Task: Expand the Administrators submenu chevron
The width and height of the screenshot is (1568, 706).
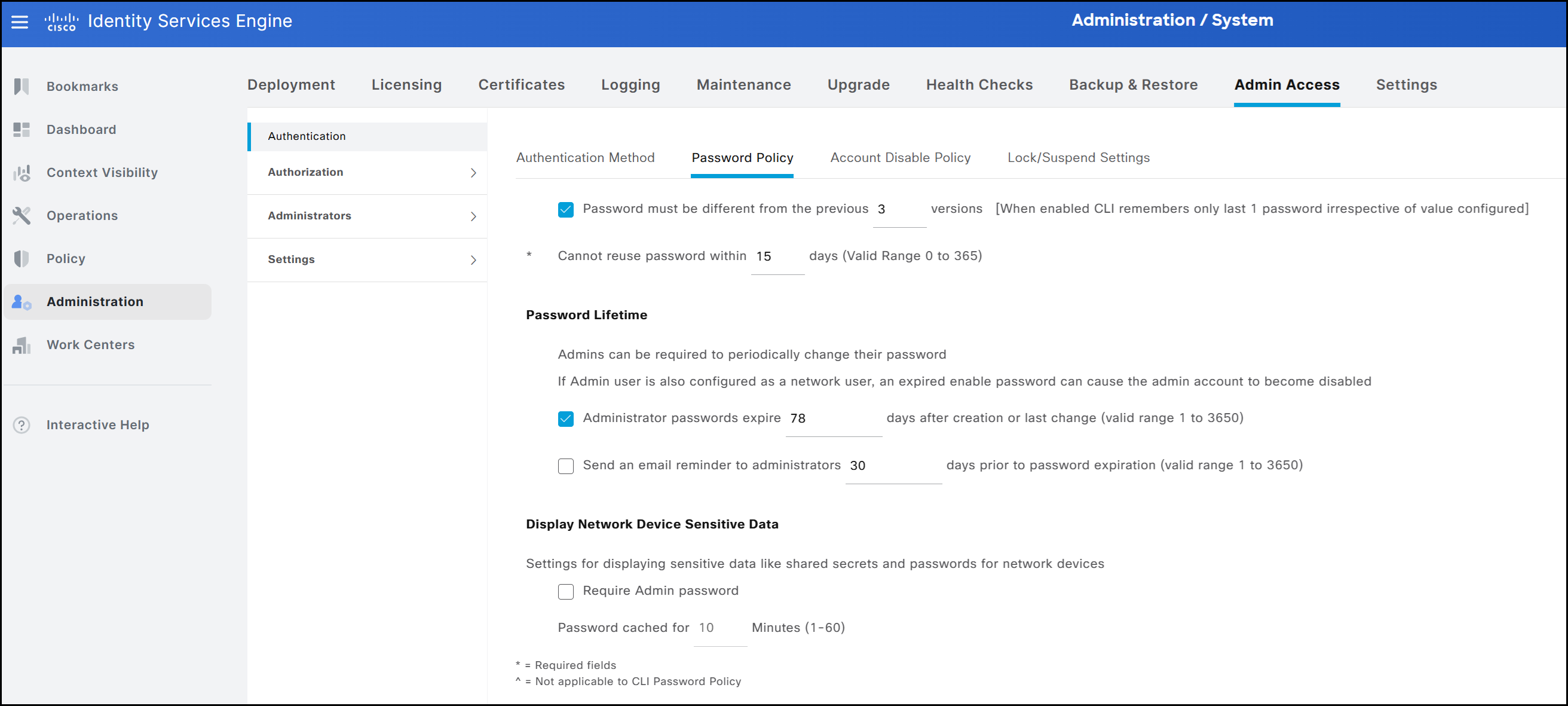Action: (473, 216)
